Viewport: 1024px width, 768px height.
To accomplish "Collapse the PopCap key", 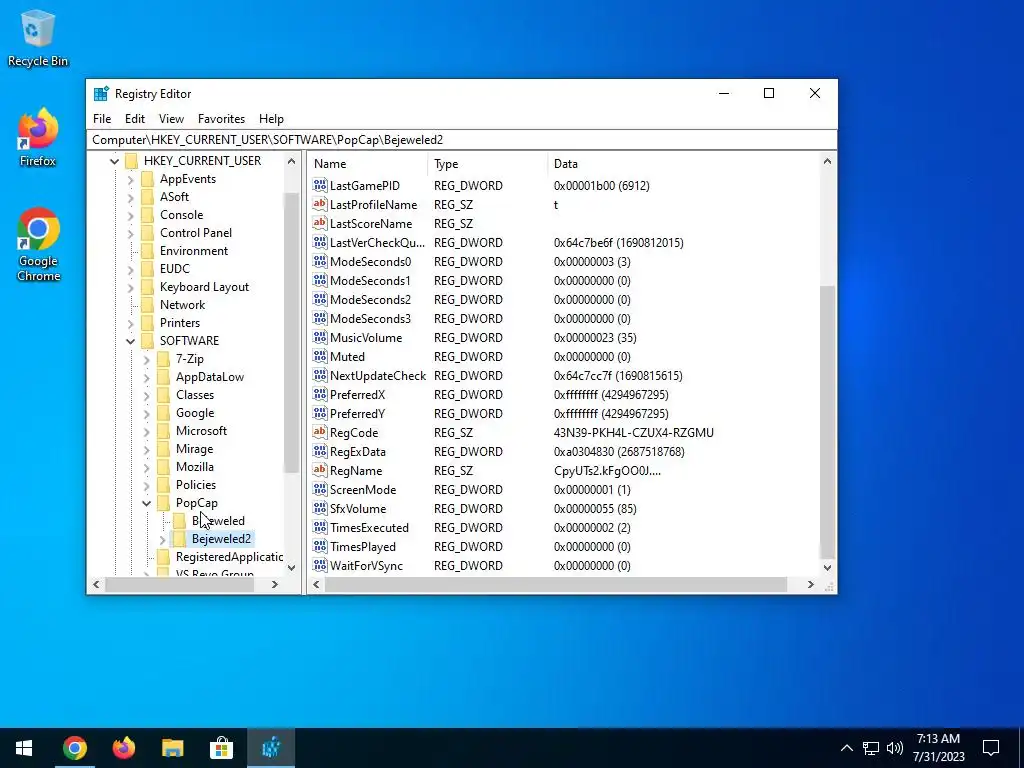I will pyautogui.click(x=146, y=503).
